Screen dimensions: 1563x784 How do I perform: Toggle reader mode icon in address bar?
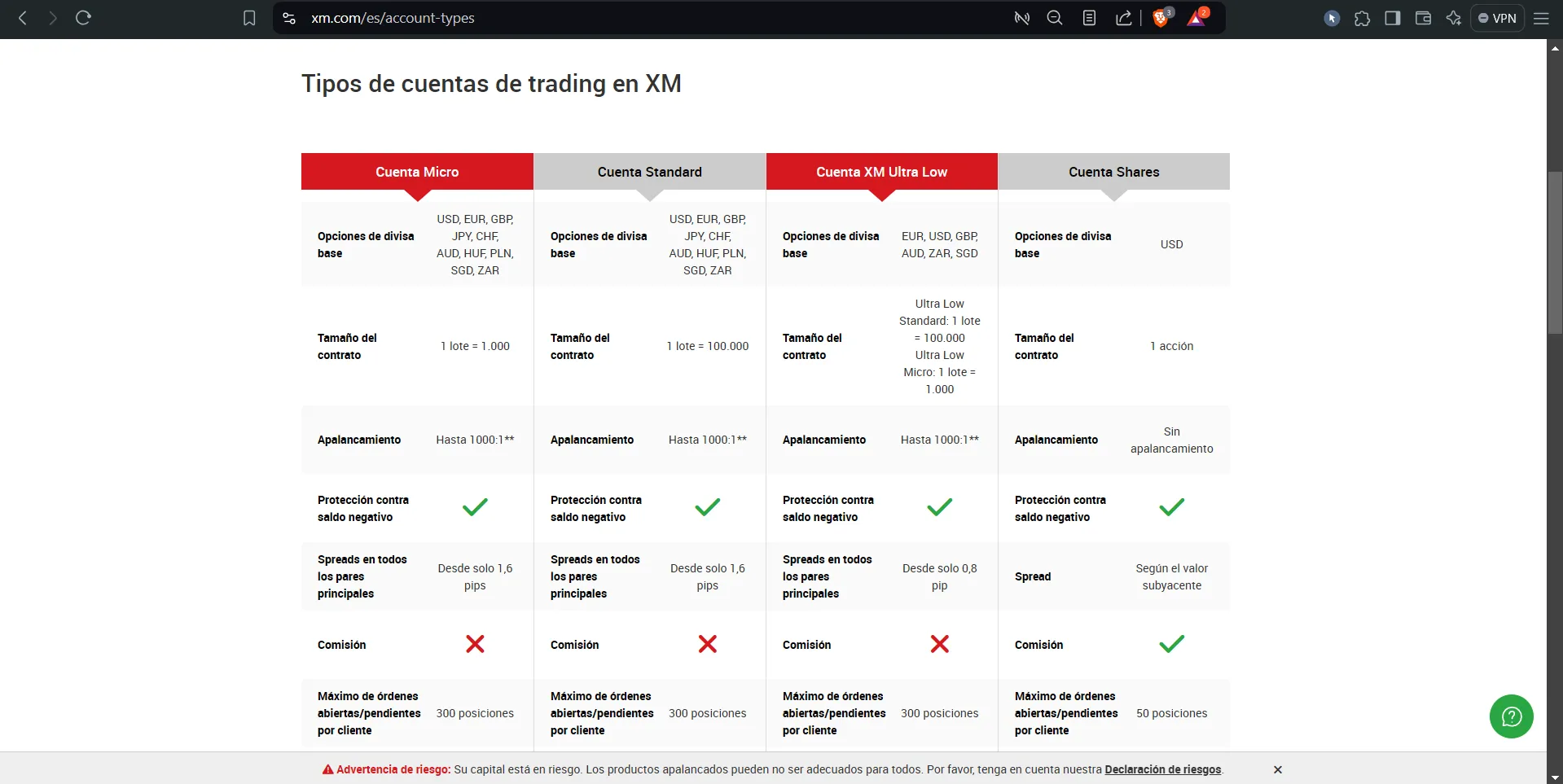pos(1089,18)
